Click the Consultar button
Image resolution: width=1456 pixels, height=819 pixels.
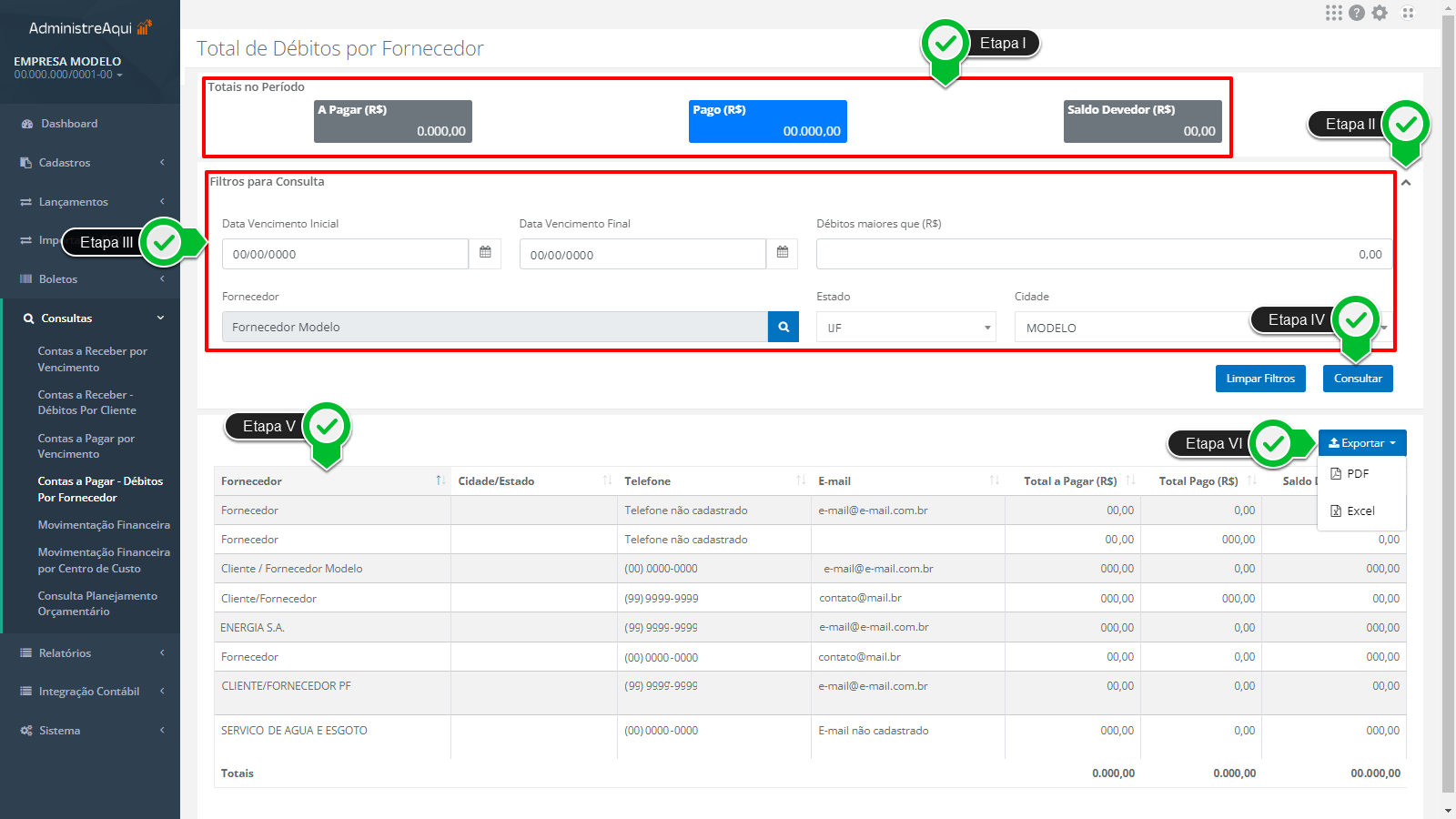[1358, 379]
